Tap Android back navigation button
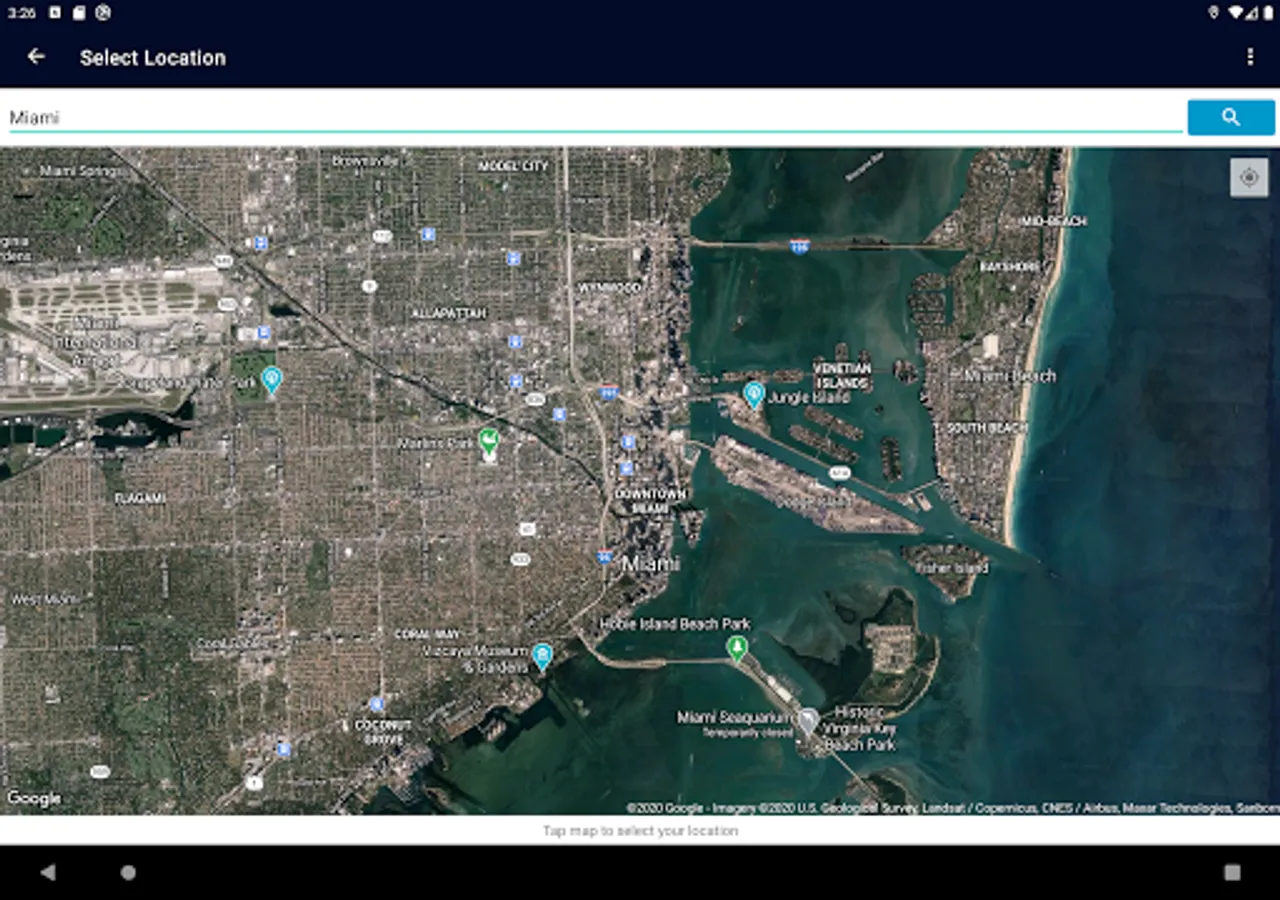This screenshot has height=900, width=1280. (x=48, y=872)
